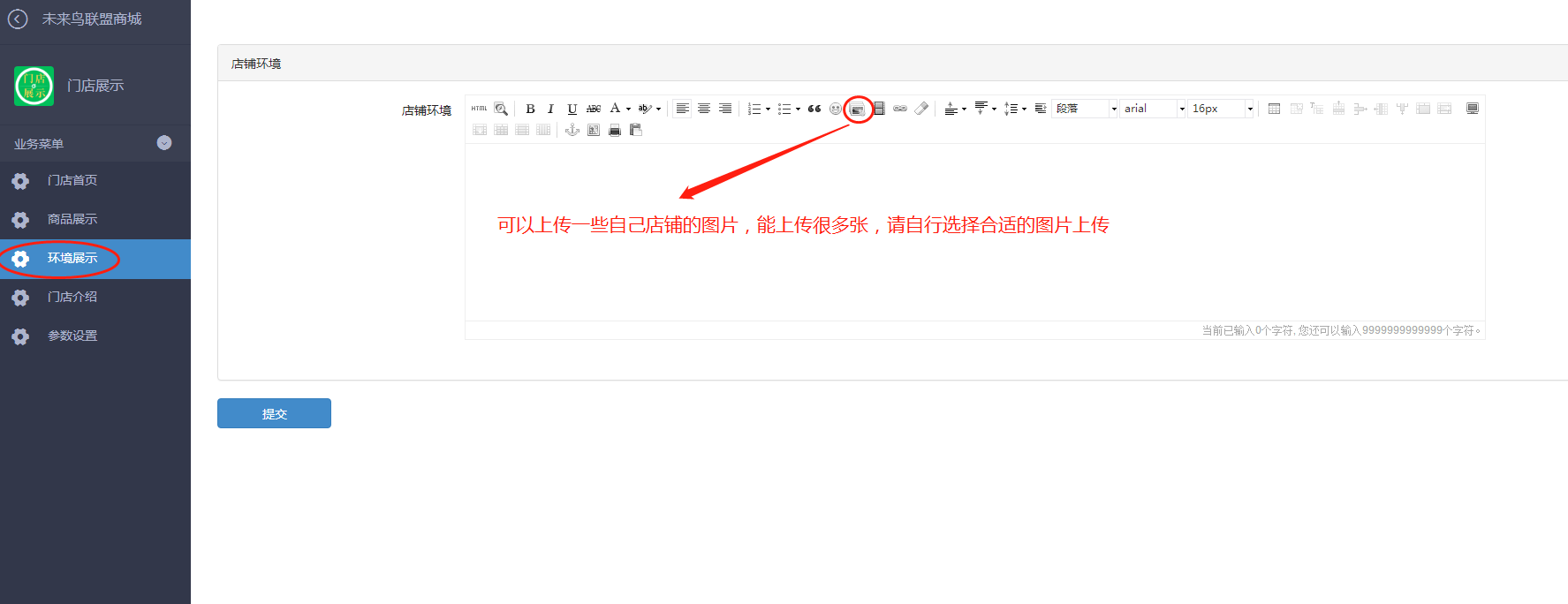Click the 提交 submit button
The image size is (1568, 604).
[274, 413]
